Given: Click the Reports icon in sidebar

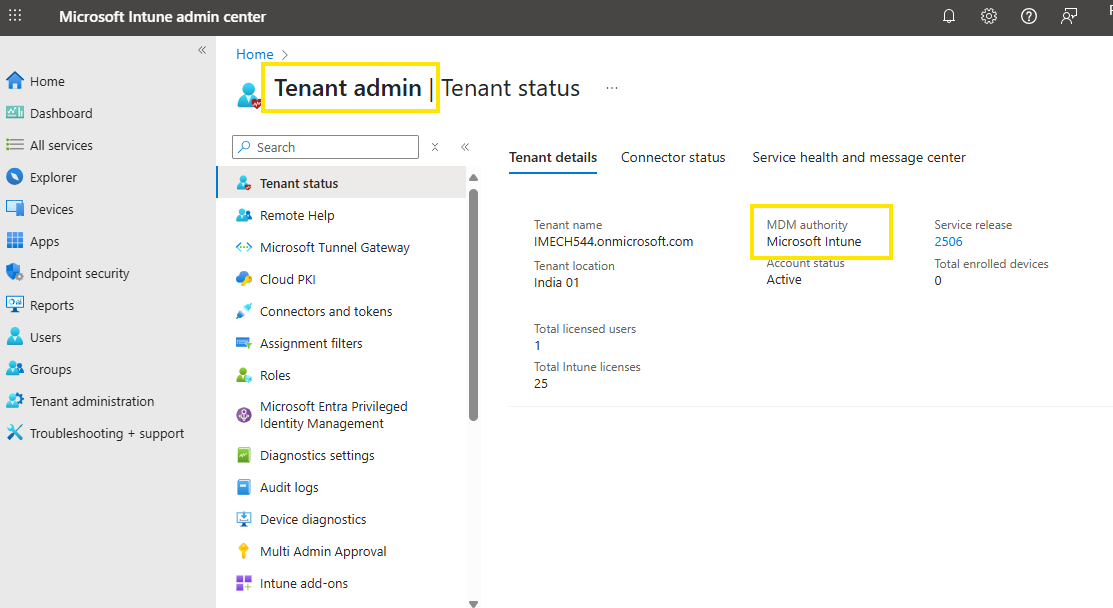Looking at the screenshot, I should [15, 304].
